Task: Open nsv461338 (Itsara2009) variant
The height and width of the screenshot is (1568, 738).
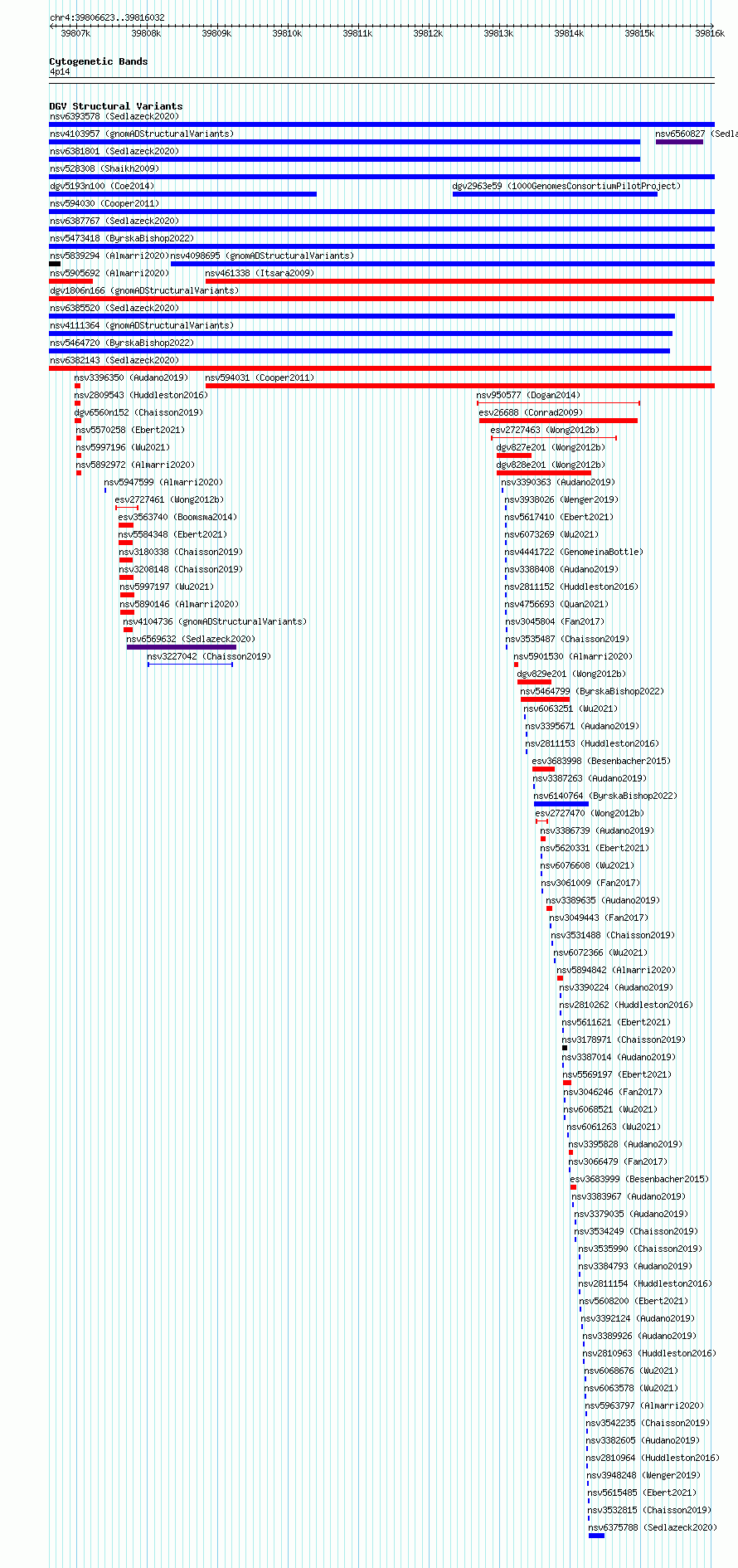Action: 260,274
